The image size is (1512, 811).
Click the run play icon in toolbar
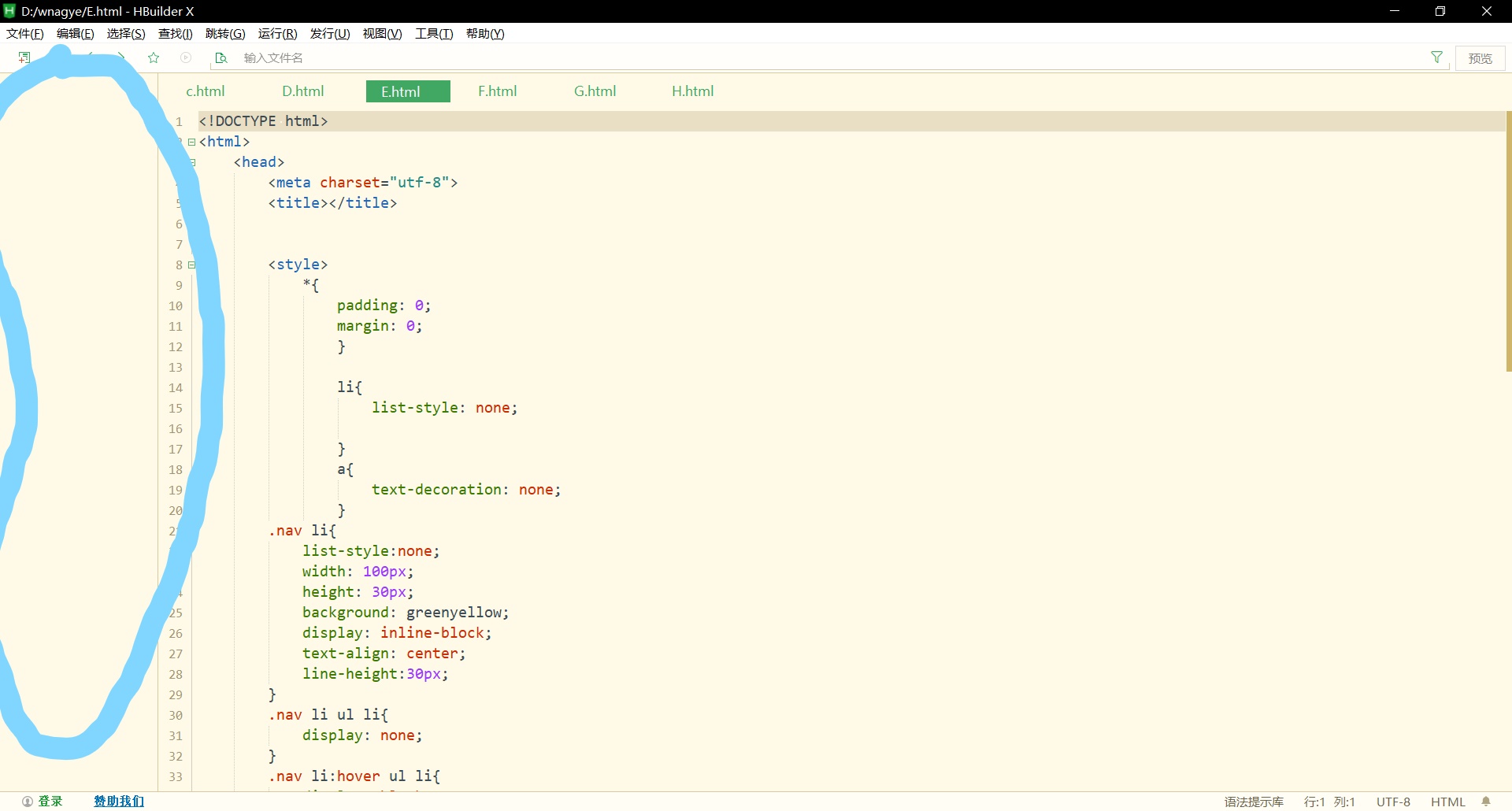pos(186,57)
